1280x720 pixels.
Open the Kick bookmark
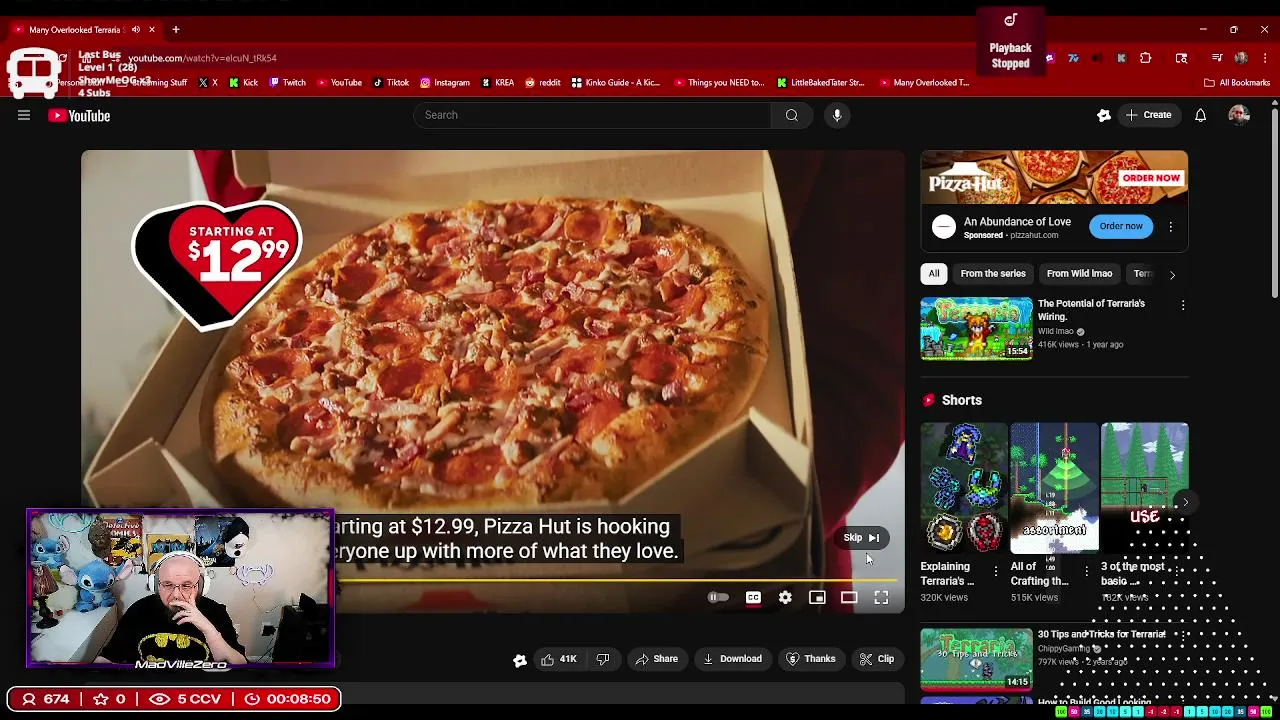point(243,83)
